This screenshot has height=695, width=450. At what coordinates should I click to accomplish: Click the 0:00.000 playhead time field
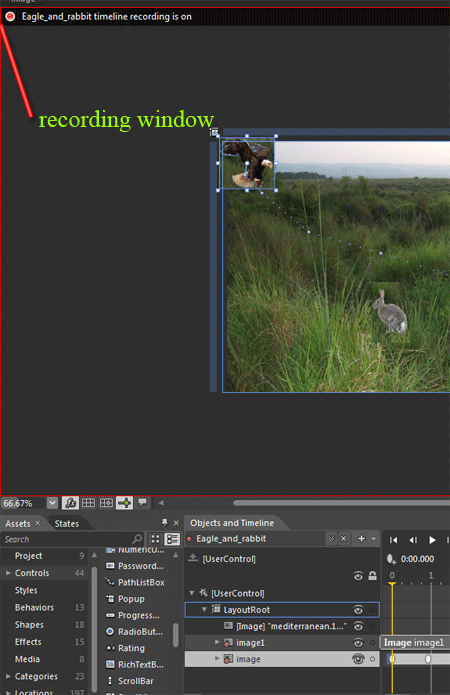pyautogui.click(x=417, y=559)
